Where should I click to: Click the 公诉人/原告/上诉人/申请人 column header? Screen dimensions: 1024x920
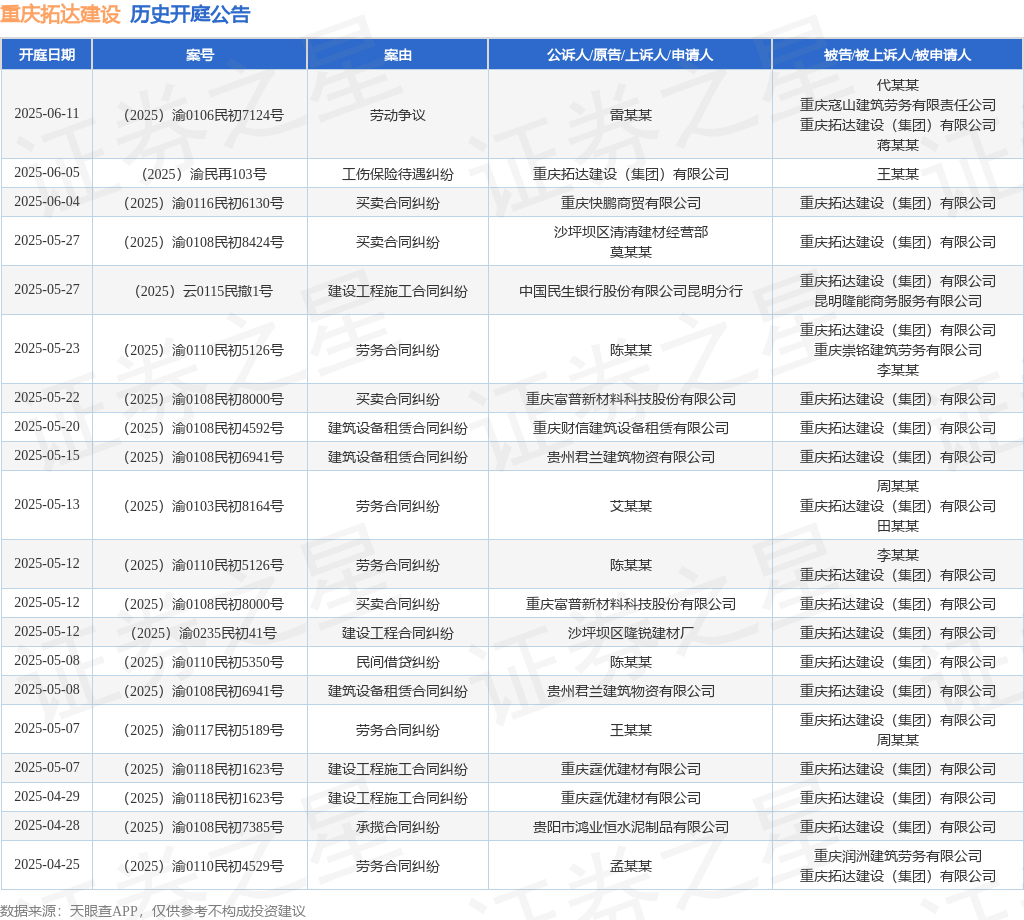630,55
